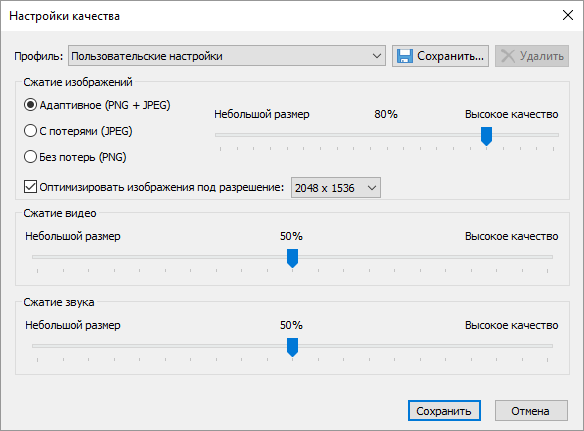Uncheck Оптимизировать изображения под разрешение checkbox
The height and width of the screenshot is (431, 584).
pyautogui.click(x=30, y=187)
